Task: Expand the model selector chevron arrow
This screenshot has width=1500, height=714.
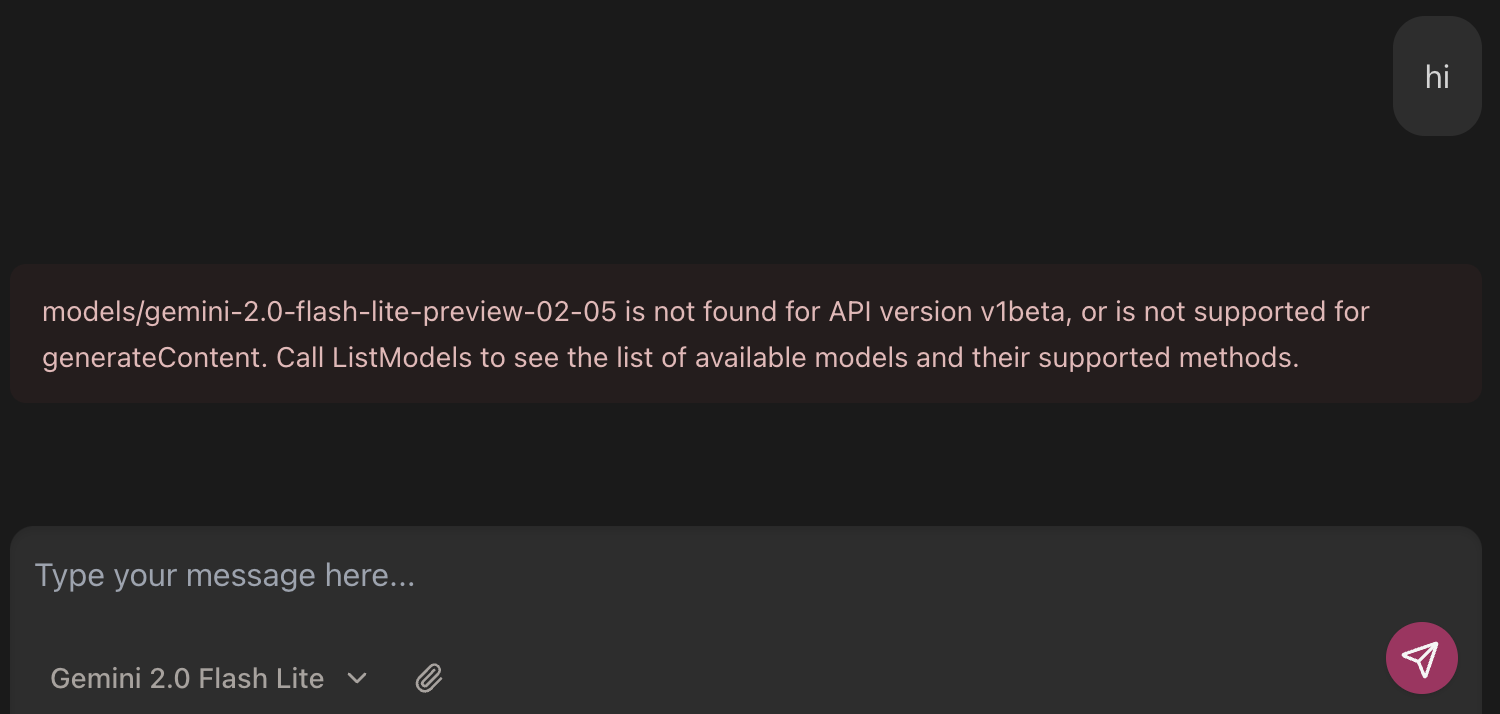Action: (357, 679)
